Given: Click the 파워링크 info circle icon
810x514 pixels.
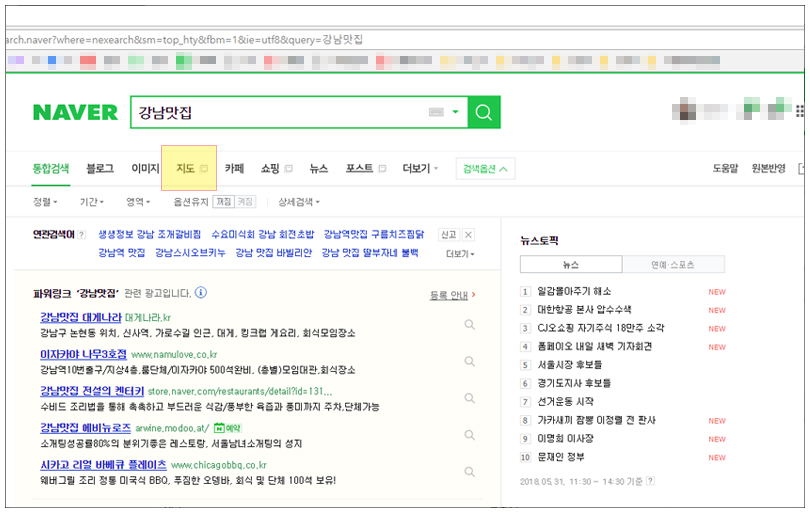Looking at the screenshot, I should coord(201,293).
